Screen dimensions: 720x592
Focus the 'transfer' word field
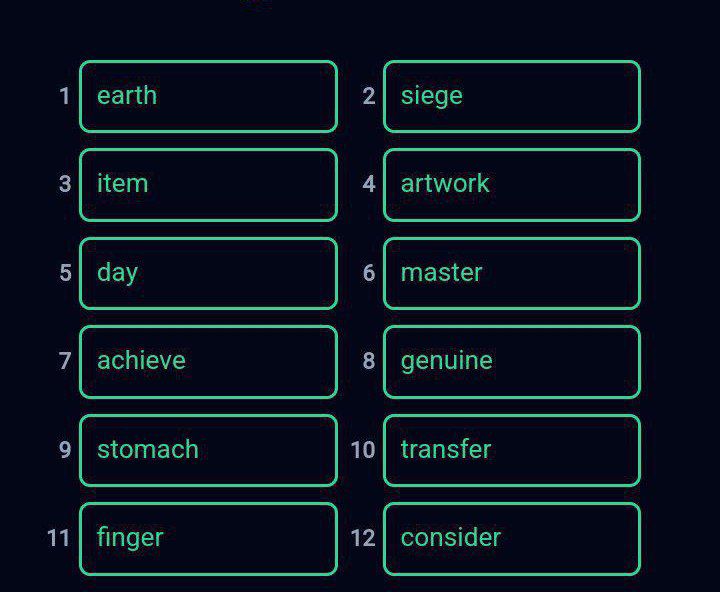[x=511, y=450]
